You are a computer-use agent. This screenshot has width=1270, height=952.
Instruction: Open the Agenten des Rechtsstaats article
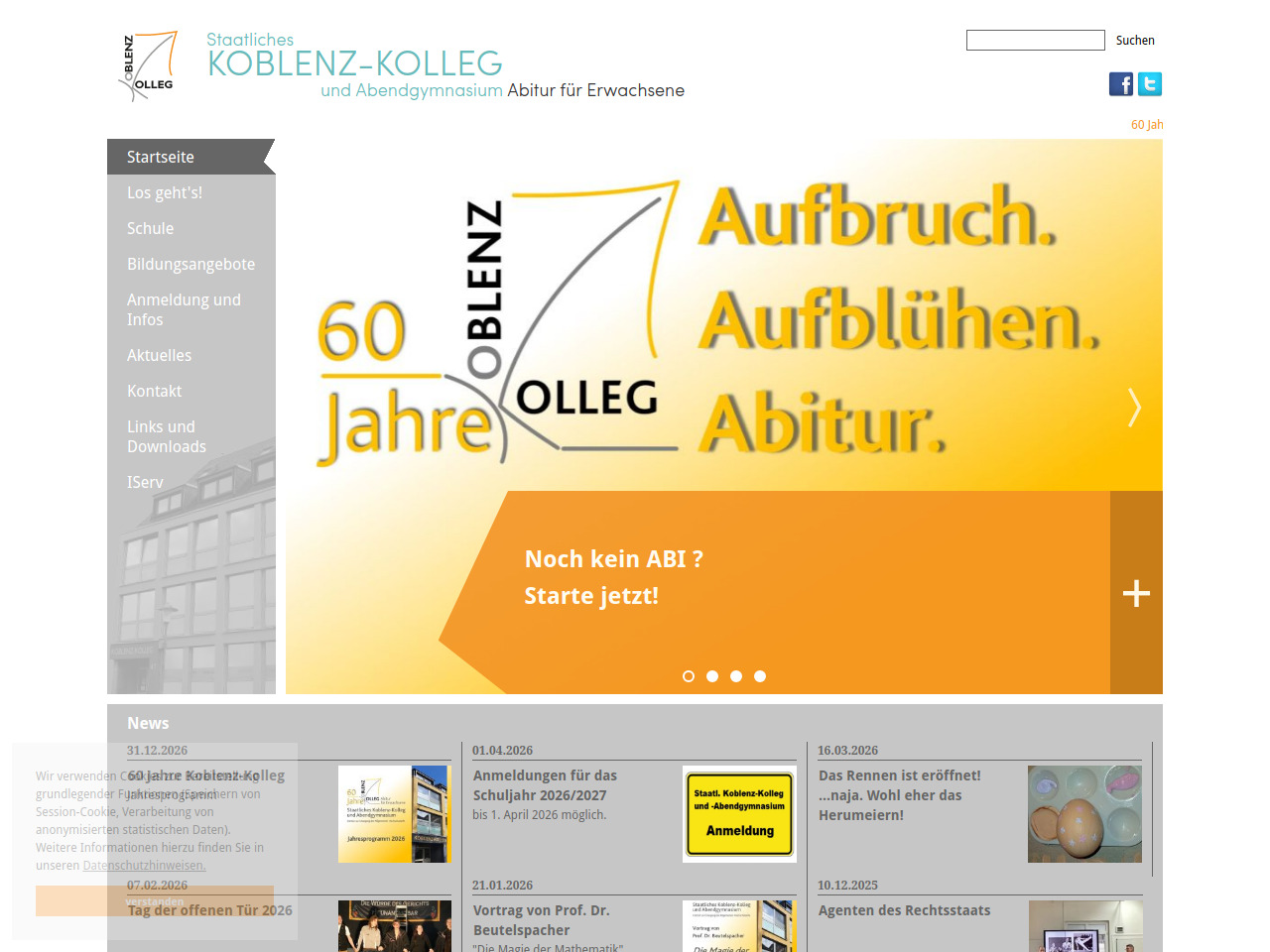(x=904, y=910)
